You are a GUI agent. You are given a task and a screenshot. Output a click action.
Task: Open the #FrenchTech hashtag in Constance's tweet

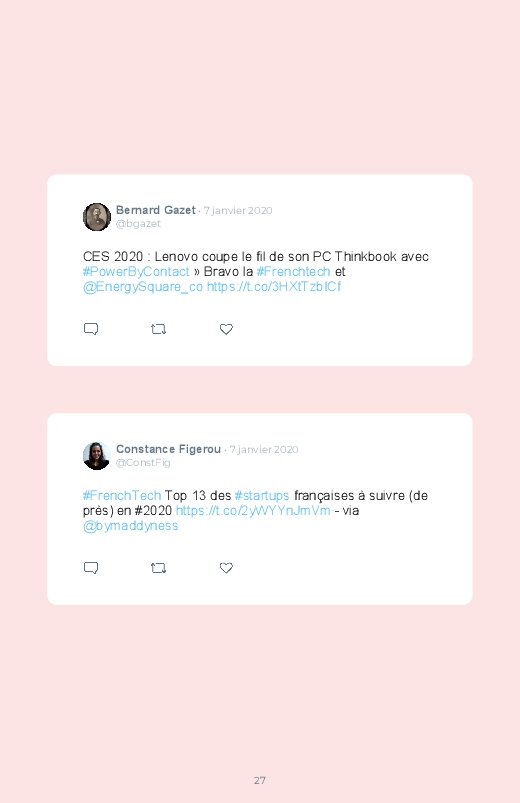122,496
